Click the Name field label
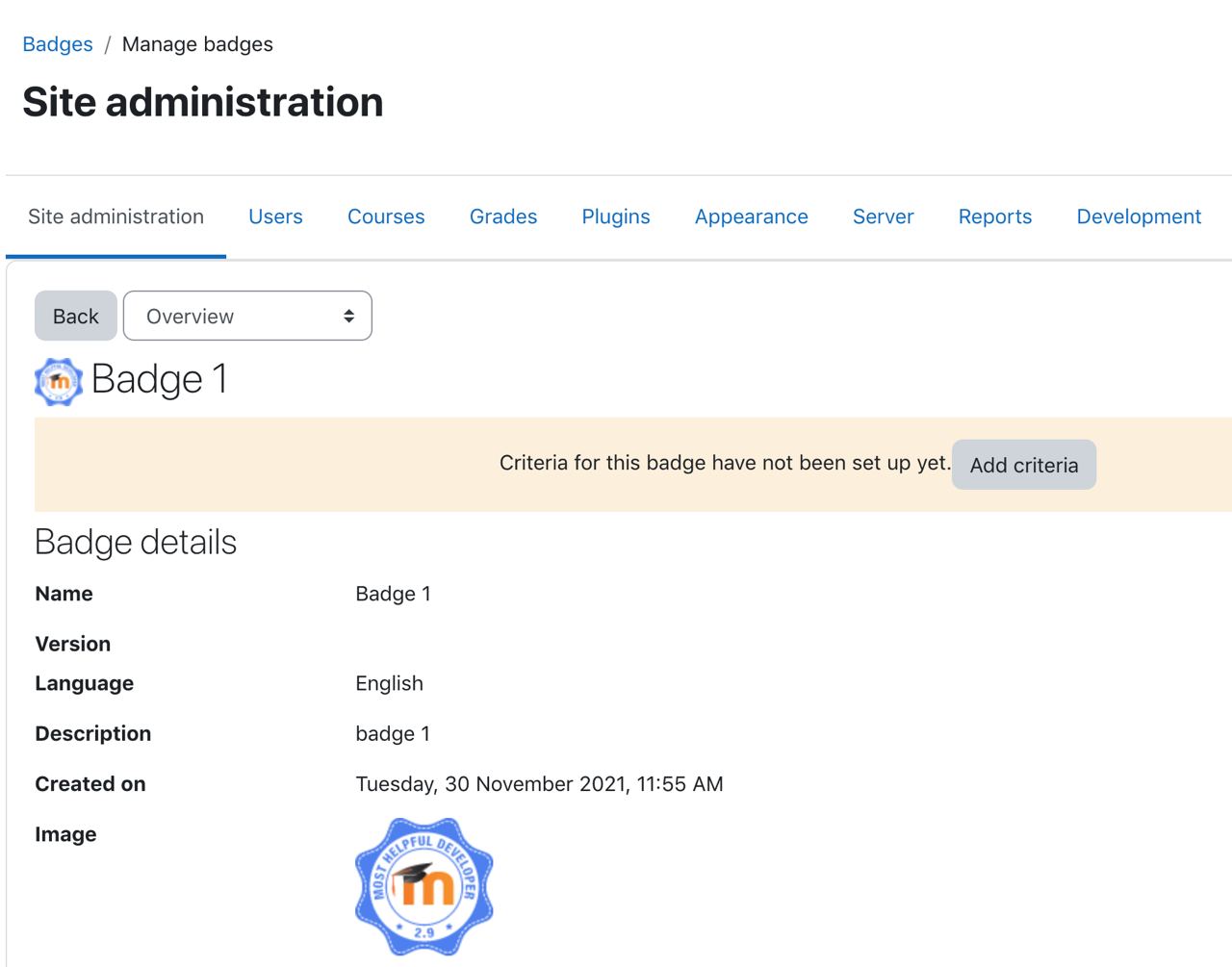Image resolution: width=1232 pixels, height=967 pixels. 64,594
